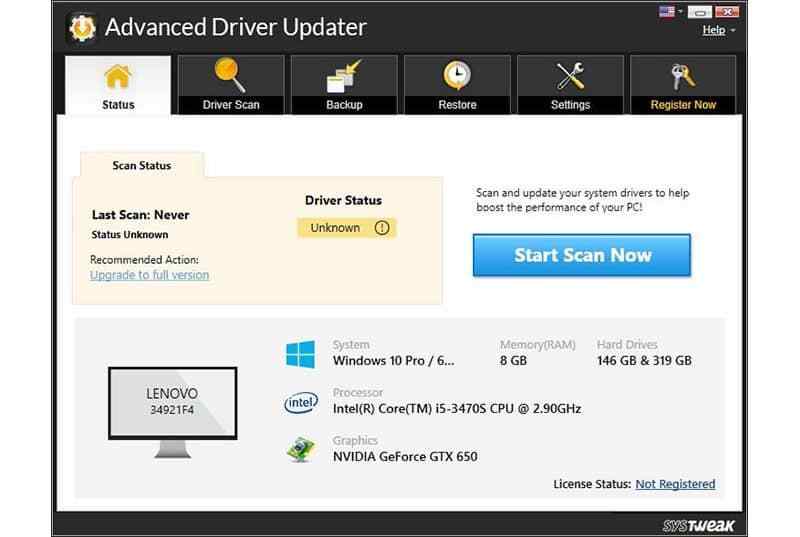Click the Unknown driver status badge
This screenshot has height=537, width=800.
(x=347, y=228)
